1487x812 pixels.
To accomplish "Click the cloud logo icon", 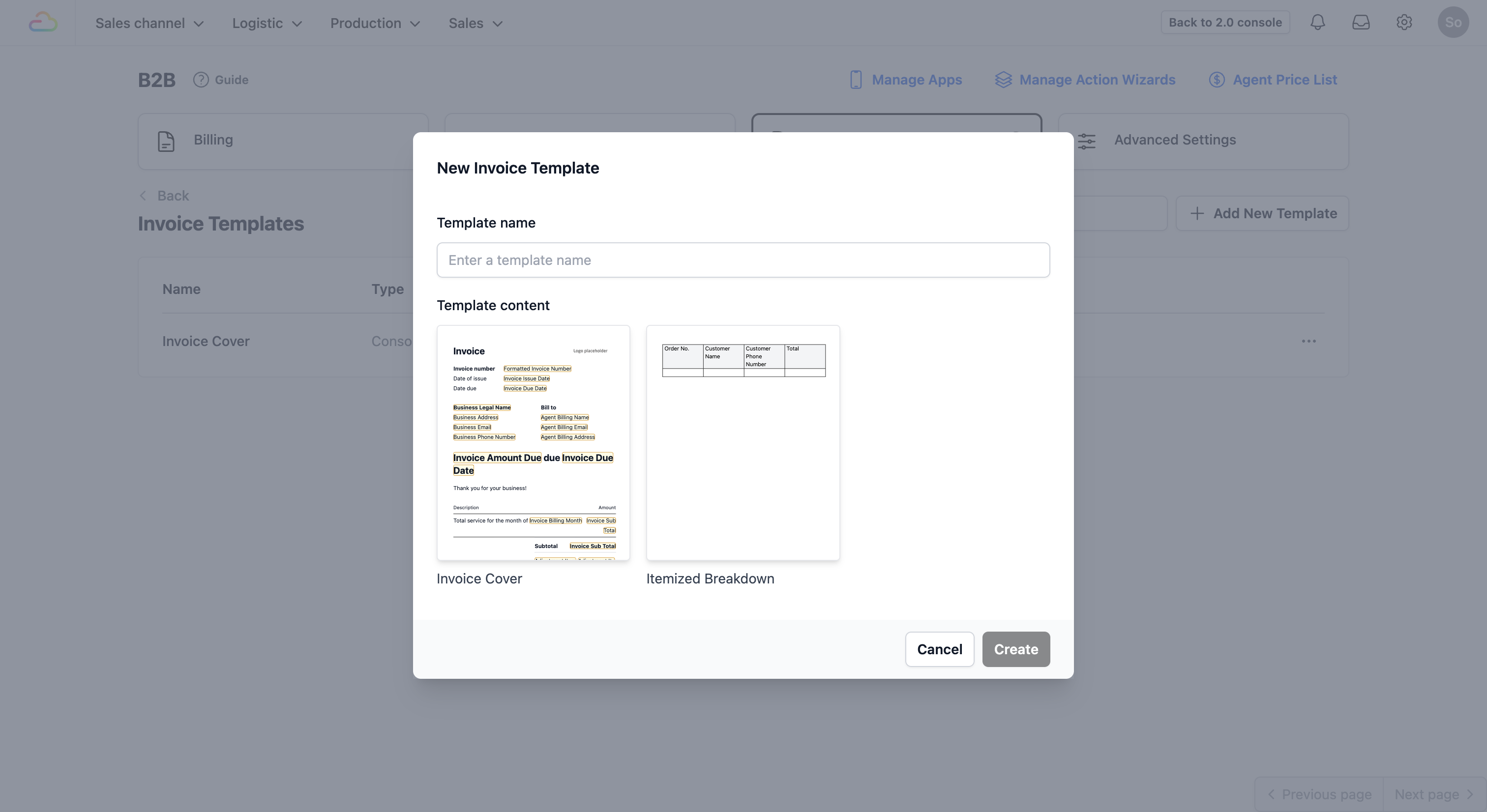I will click(x=43, y=23).
